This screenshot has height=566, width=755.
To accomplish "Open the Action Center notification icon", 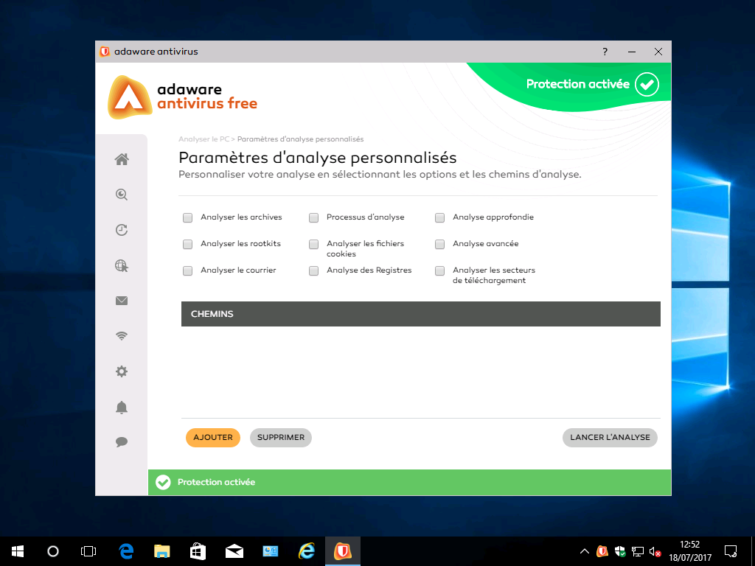I will pyautogui.click(x=730, y=551).
